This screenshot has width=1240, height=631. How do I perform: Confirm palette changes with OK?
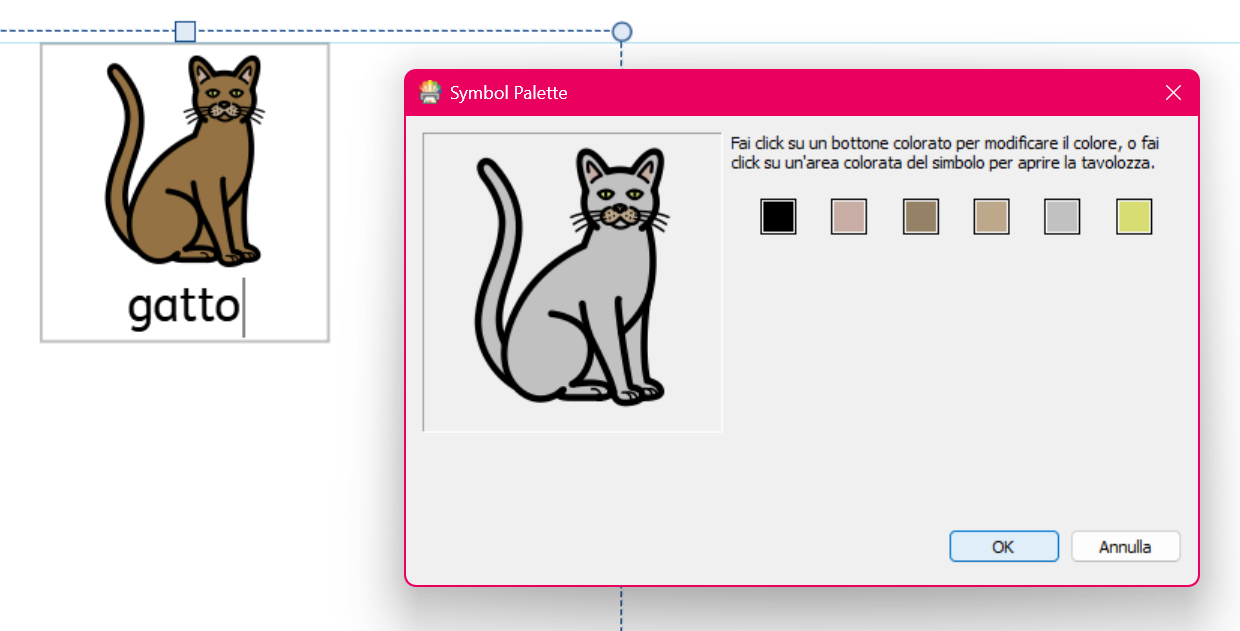[1004, 547]
